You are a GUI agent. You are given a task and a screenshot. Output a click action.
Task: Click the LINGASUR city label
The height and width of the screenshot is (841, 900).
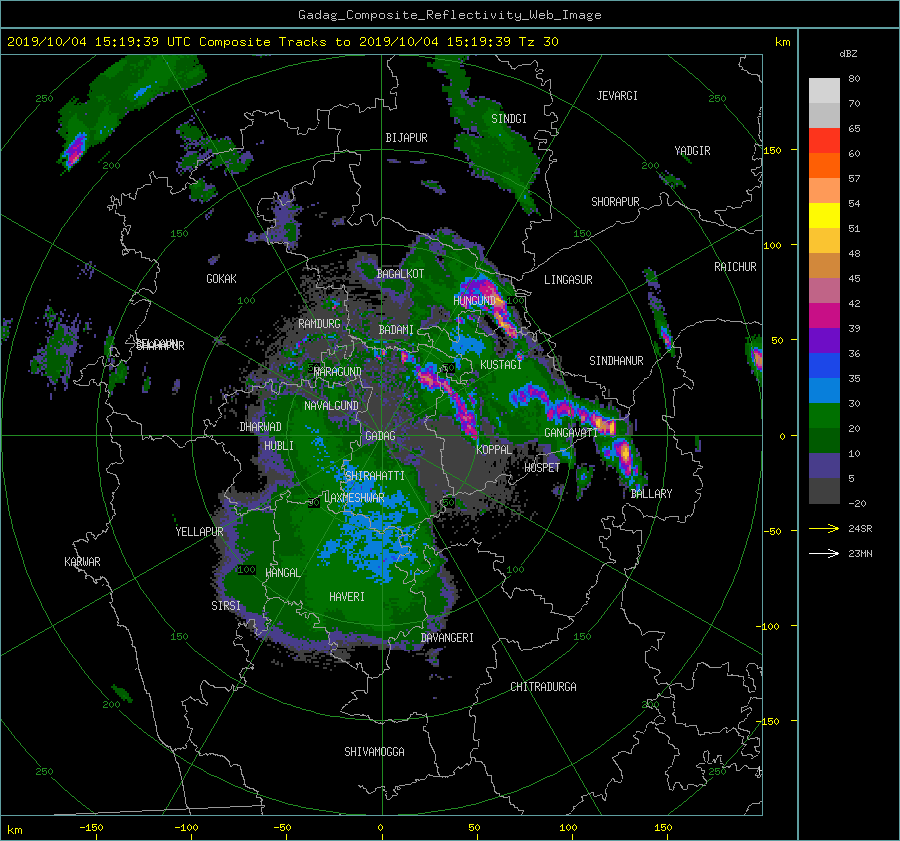point(568,280)
